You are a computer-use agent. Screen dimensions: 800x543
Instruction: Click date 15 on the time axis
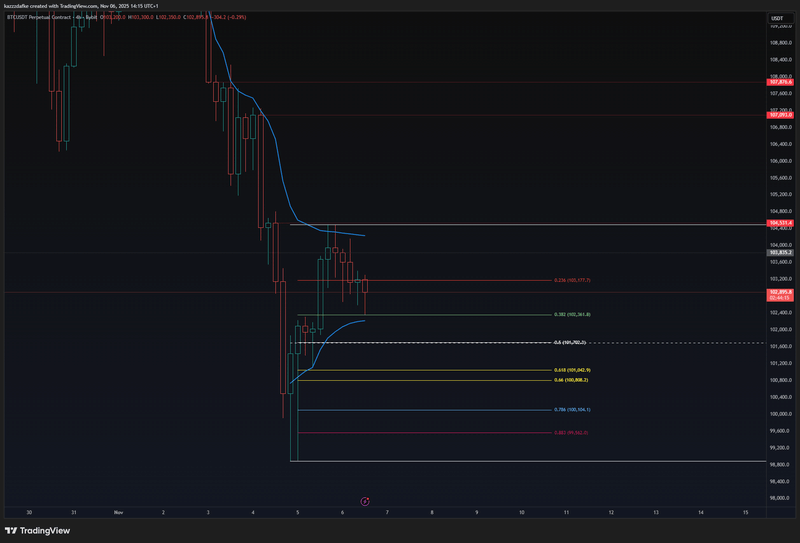click(745, 512)
